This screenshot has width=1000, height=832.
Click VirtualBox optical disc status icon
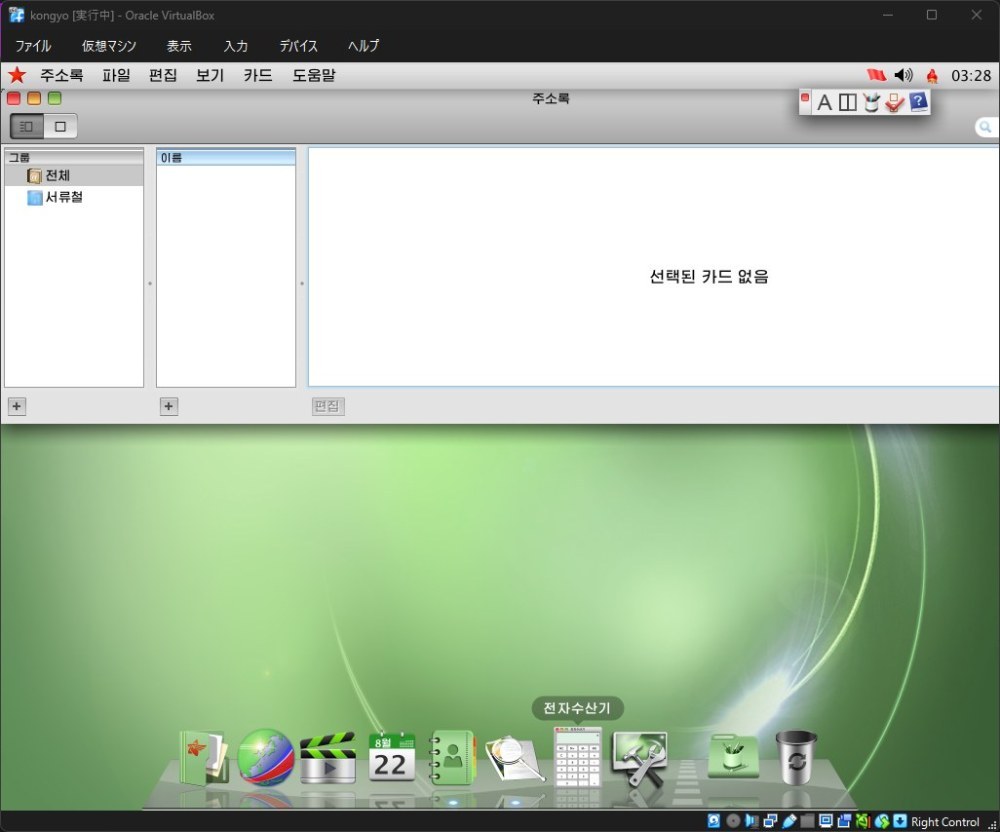point(733,821)
